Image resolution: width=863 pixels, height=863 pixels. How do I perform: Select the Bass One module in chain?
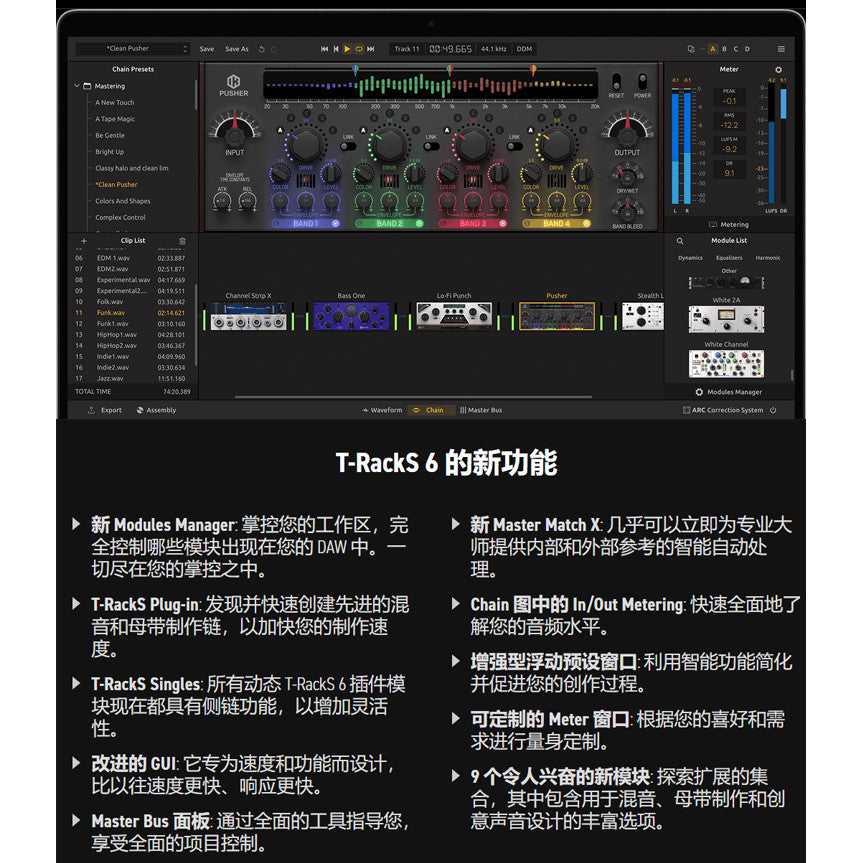coord(351,316)
